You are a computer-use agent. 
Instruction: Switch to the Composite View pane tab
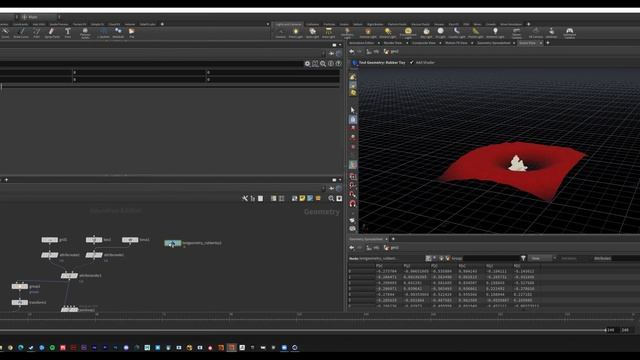click(x=423, y=43)
